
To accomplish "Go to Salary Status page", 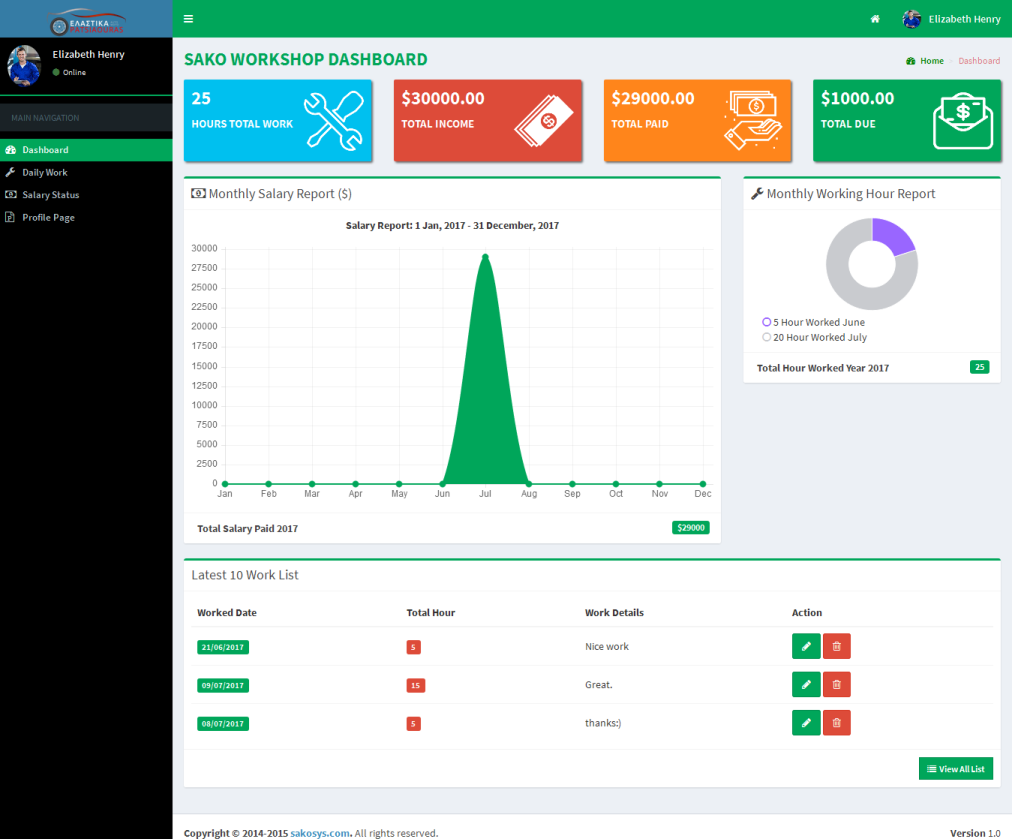I will pyautogui.click(x=50, y=195).
